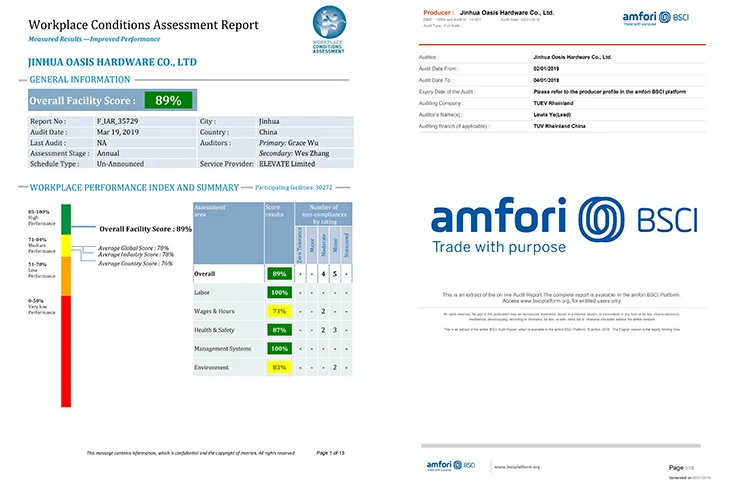The image size is (750, 485).
Task: Click the Wages & Hours 73% score cell
Action: [x=279, y=311]
